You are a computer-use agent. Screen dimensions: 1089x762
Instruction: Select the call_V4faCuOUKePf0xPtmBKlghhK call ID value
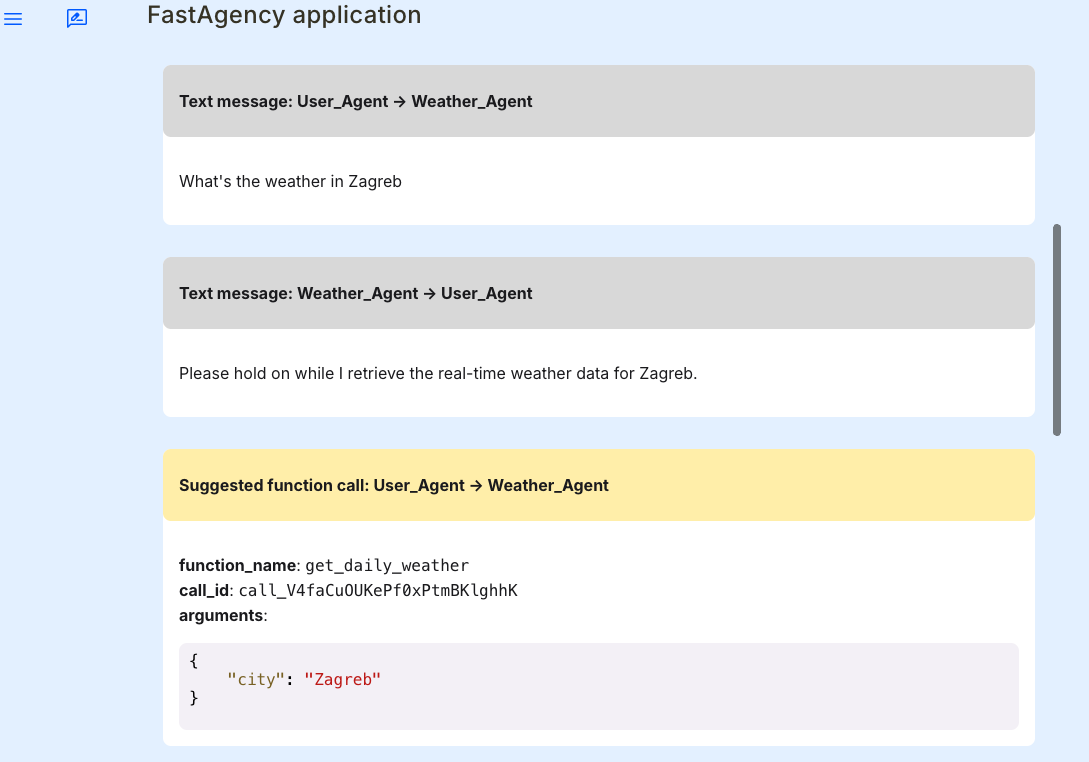(x=378, y=591)
